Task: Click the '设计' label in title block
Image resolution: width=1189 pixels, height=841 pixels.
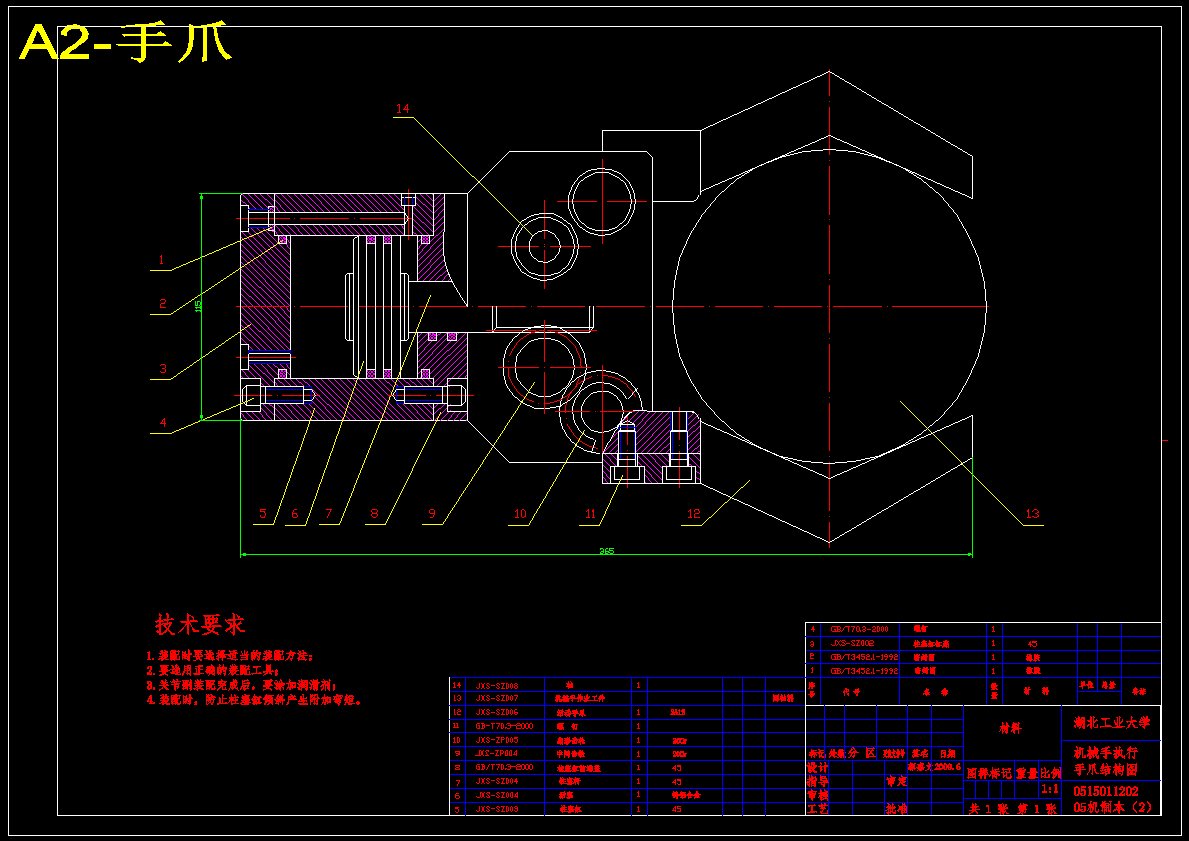Action: [817, 767]
